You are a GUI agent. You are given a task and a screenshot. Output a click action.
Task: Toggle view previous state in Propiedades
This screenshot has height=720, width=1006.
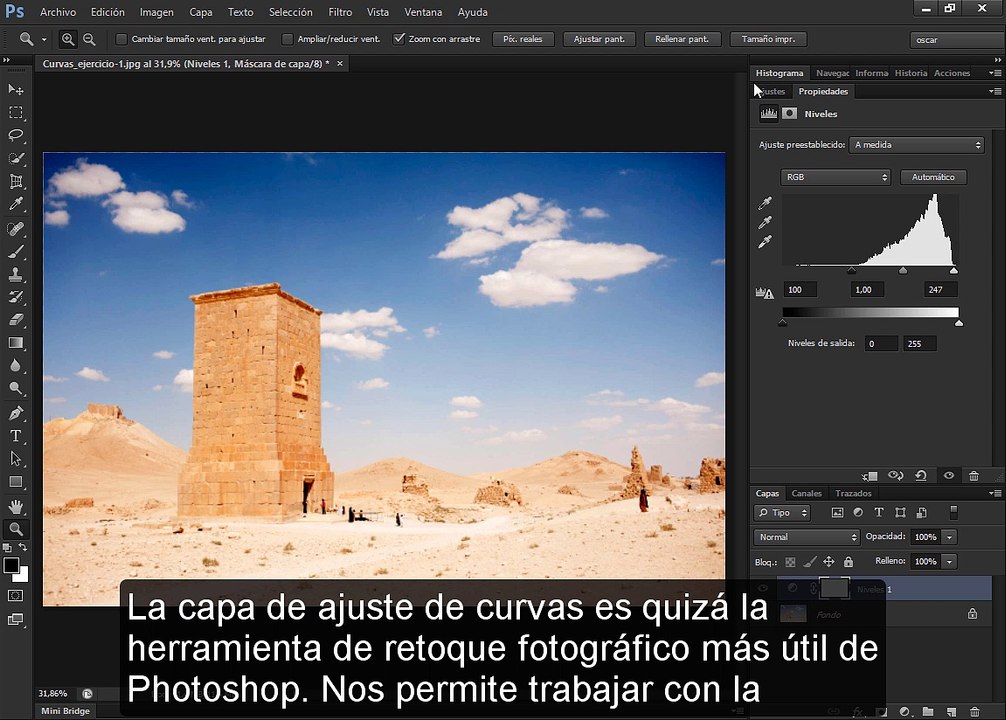click(x=896, y=476)
